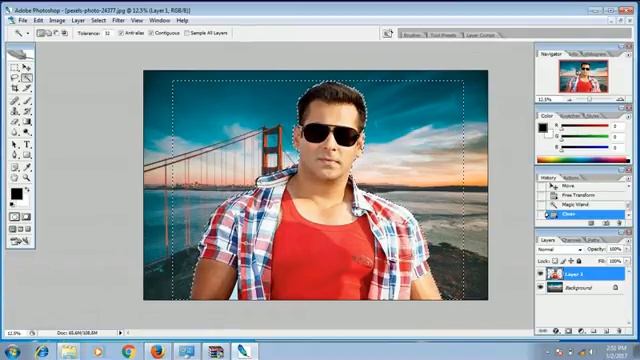Screen dimensions: 640x360
Task: Select the Type tool
Action: tap(27, 144)
